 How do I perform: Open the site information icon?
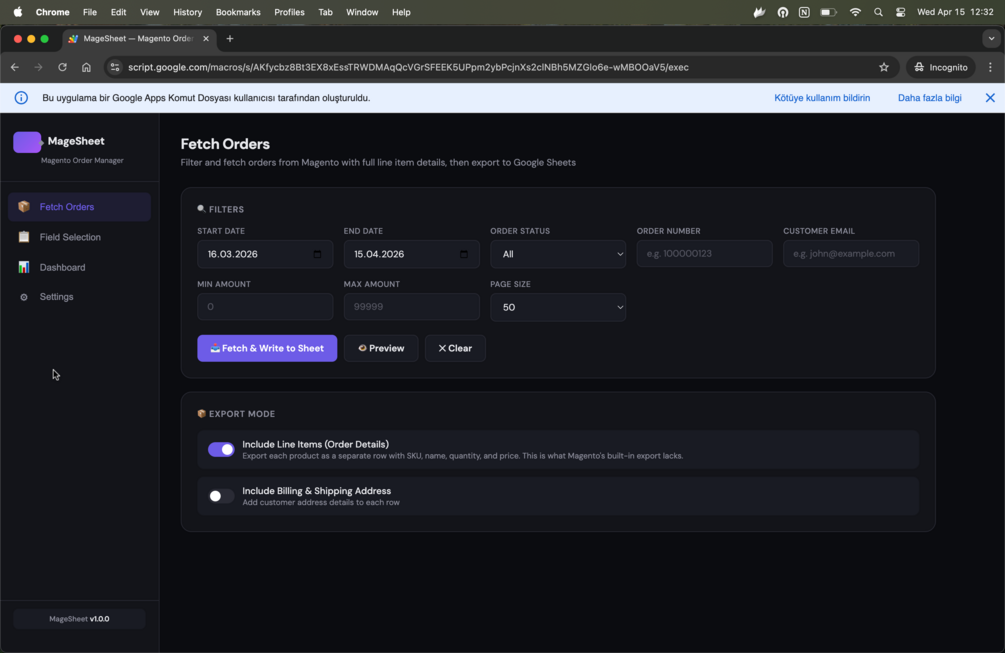click(x=115, y=67)
